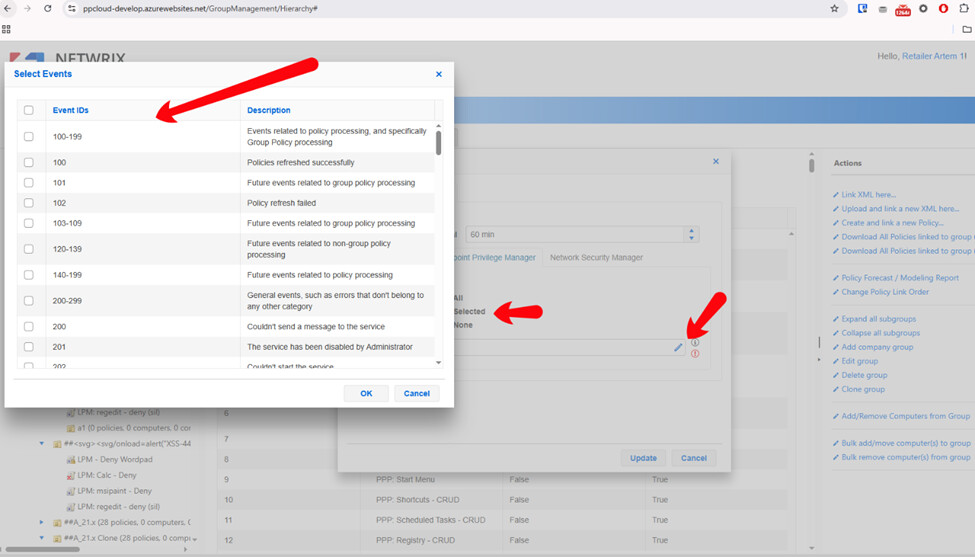Click the 60 min interval spinner arrows
975x557 pixels.
pos(690,234)
